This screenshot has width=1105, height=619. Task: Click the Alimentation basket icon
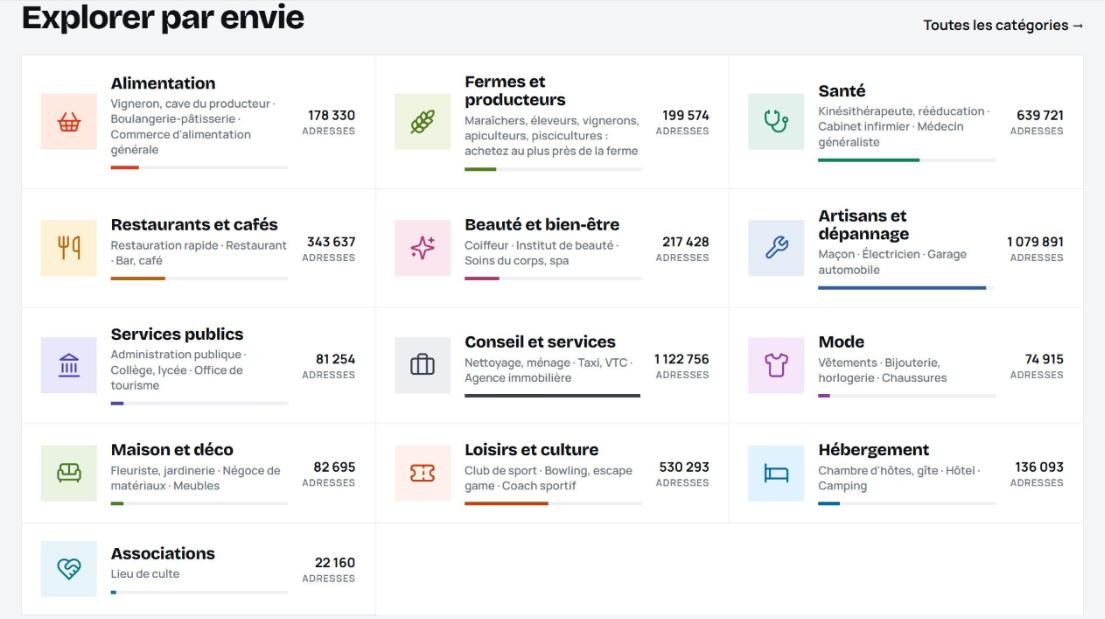point(68,121)
